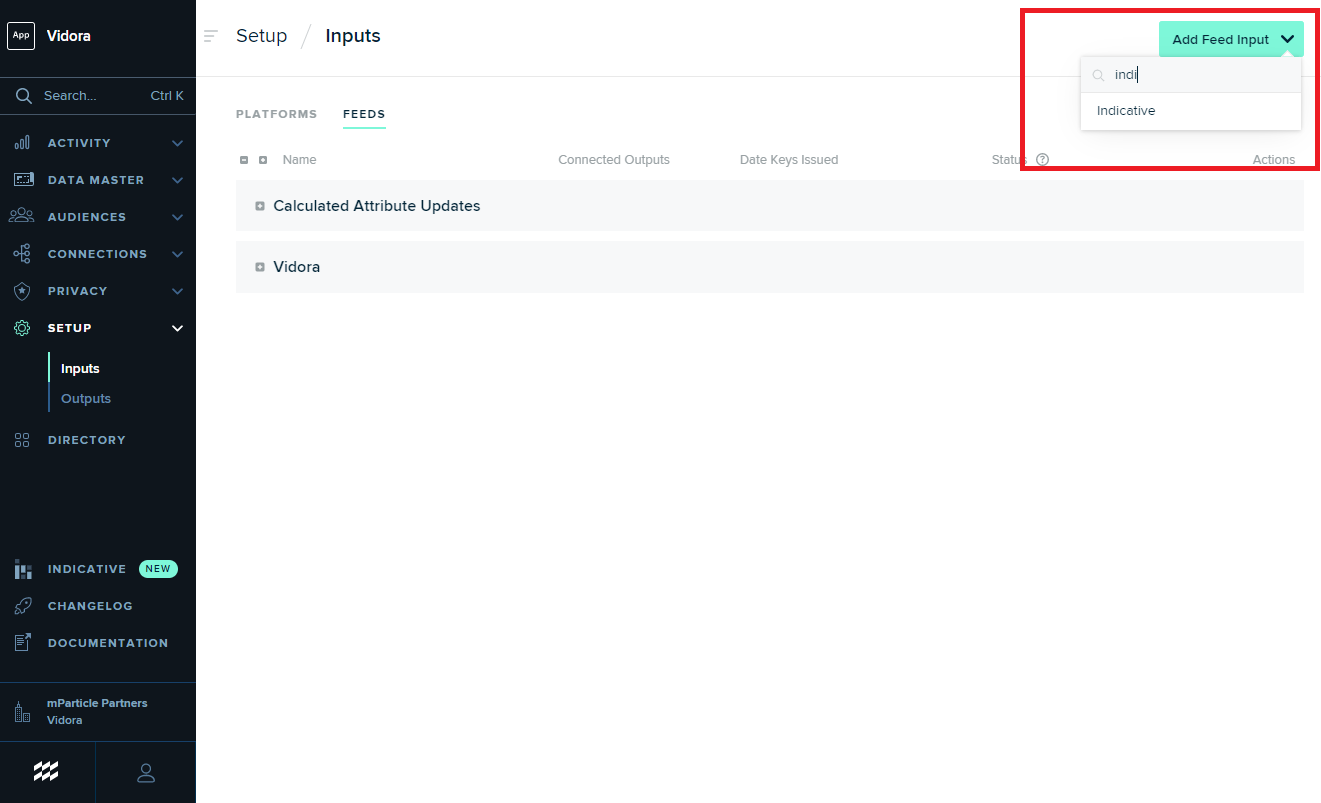This screenshot has width=1321, height=803.
Task: Click the mParticle Partners building icon
Action: point(22,712)
